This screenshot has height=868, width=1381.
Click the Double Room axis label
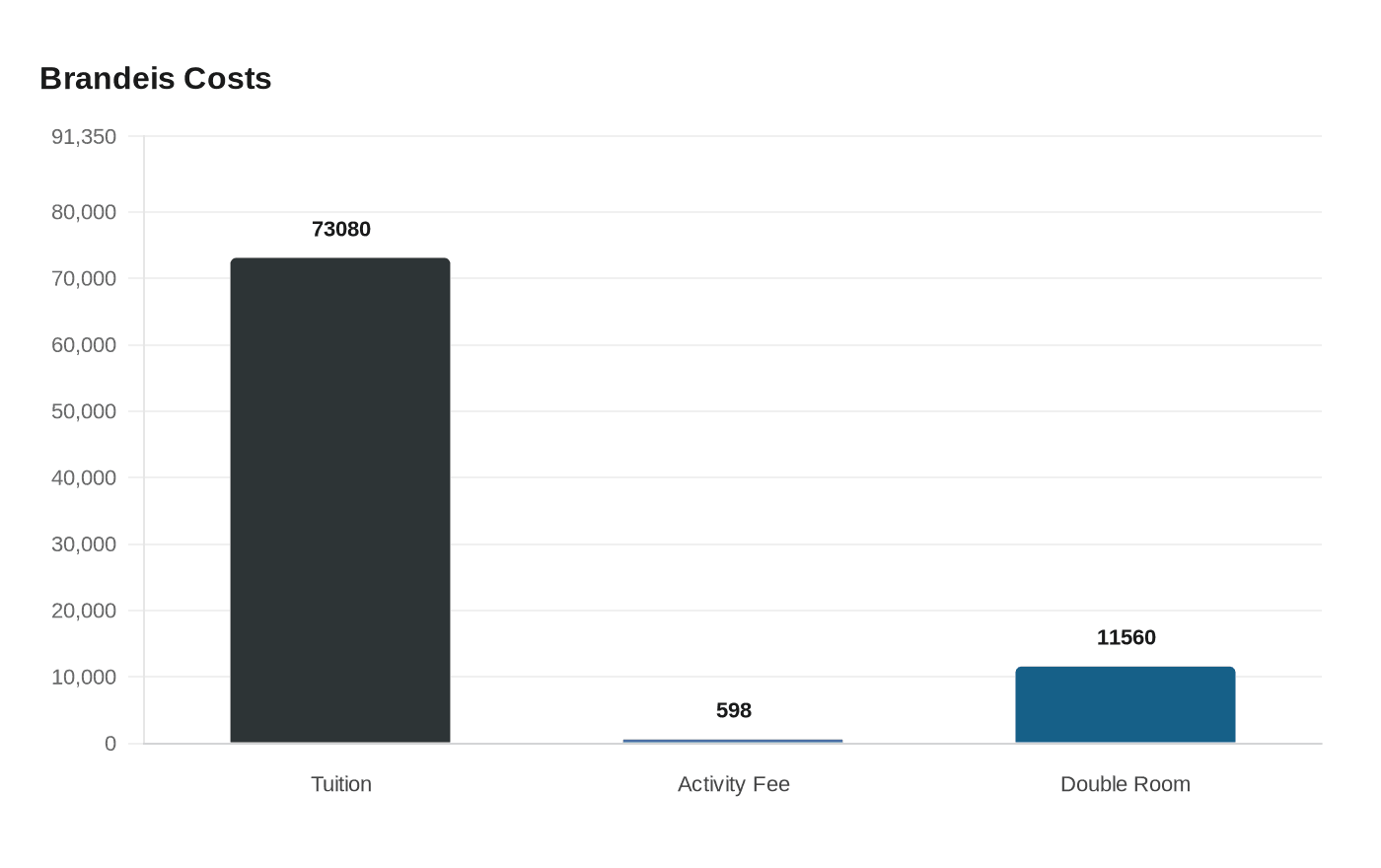click(x=1126, y=784)
